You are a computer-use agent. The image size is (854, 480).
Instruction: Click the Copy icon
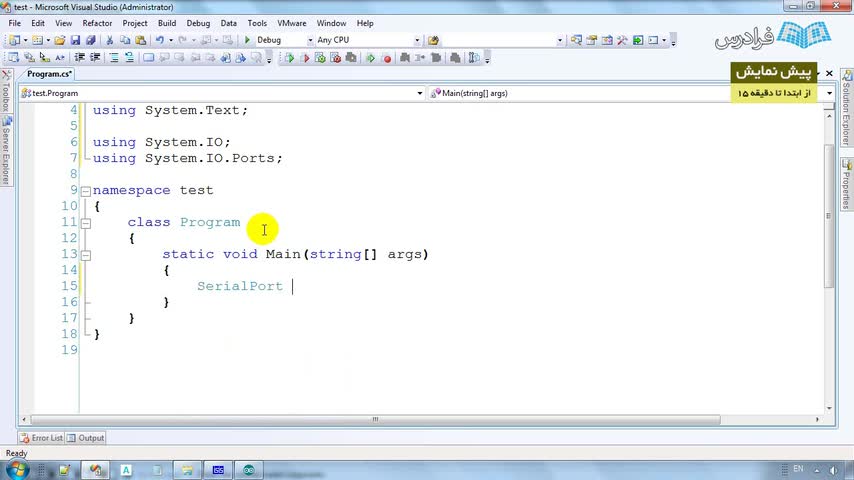(x=125, y=40)
